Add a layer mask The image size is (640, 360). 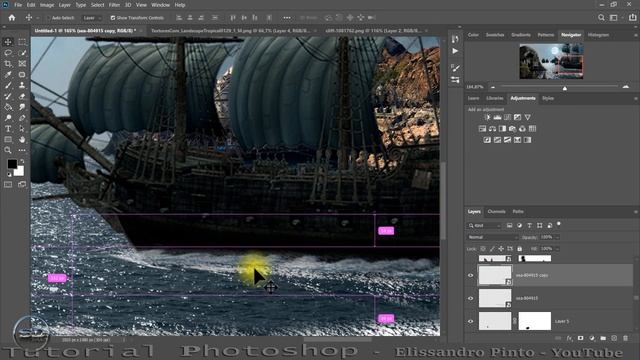[580, 338]
